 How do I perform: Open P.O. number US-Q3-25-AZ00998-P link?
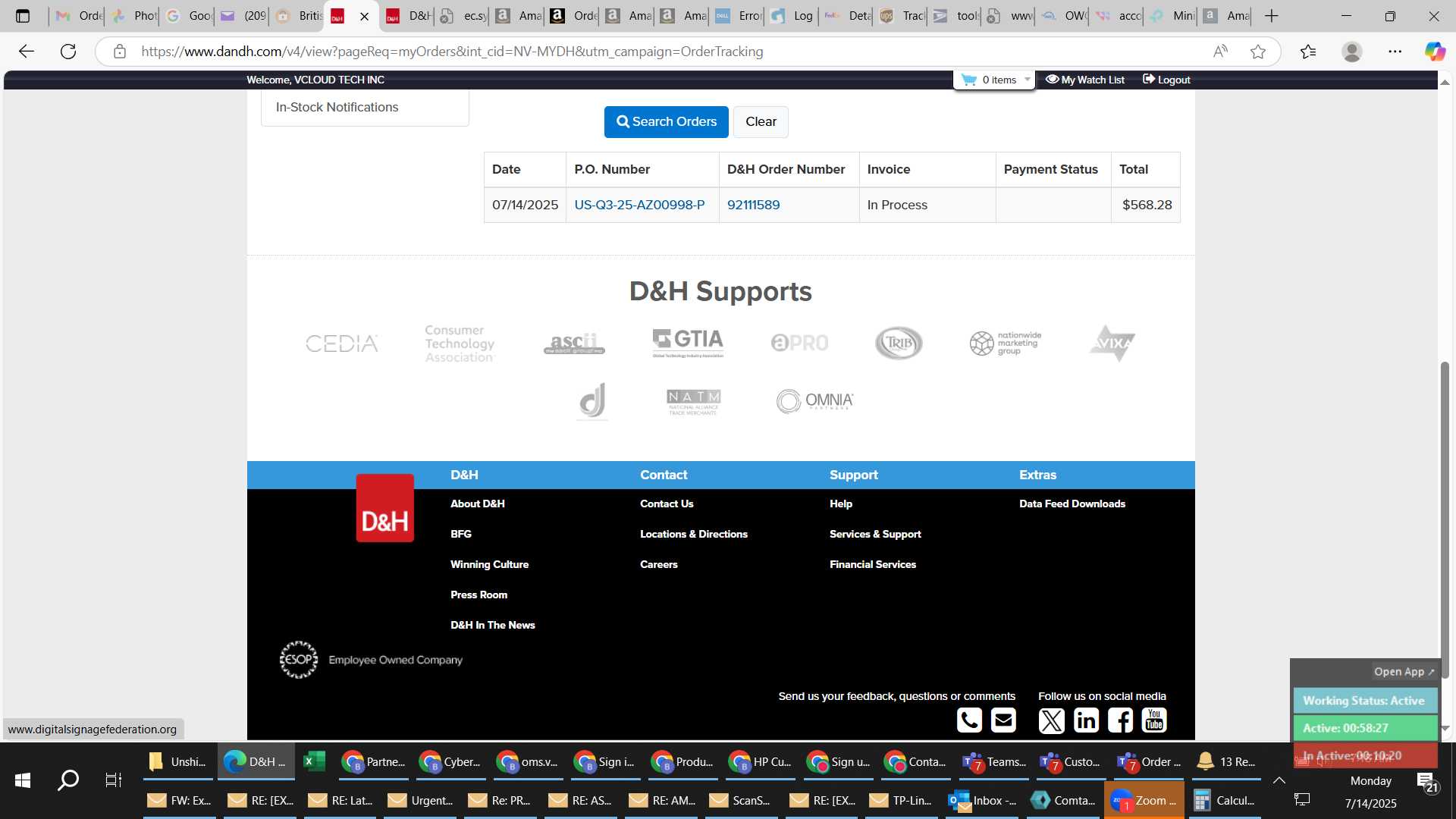click(639, 205)
